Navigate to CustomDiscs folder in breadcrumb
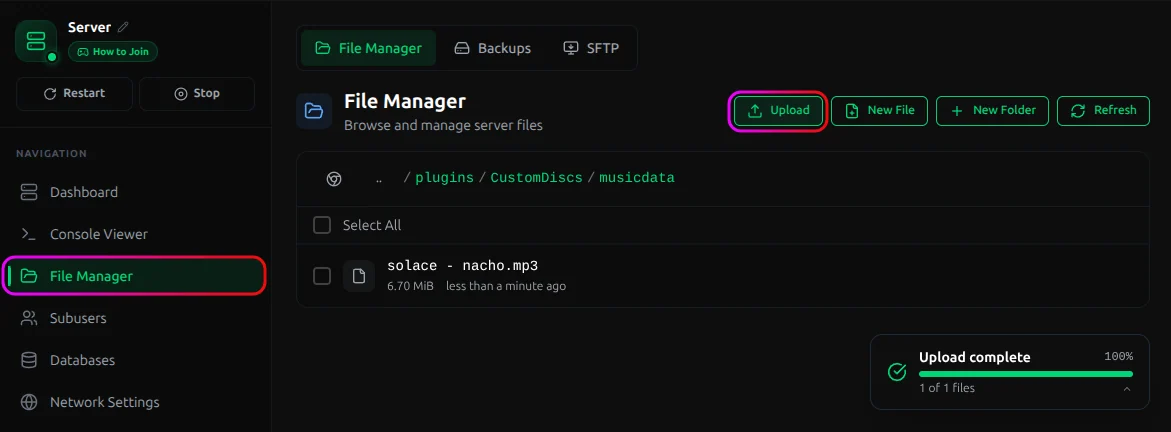 (x=536, y=179)
